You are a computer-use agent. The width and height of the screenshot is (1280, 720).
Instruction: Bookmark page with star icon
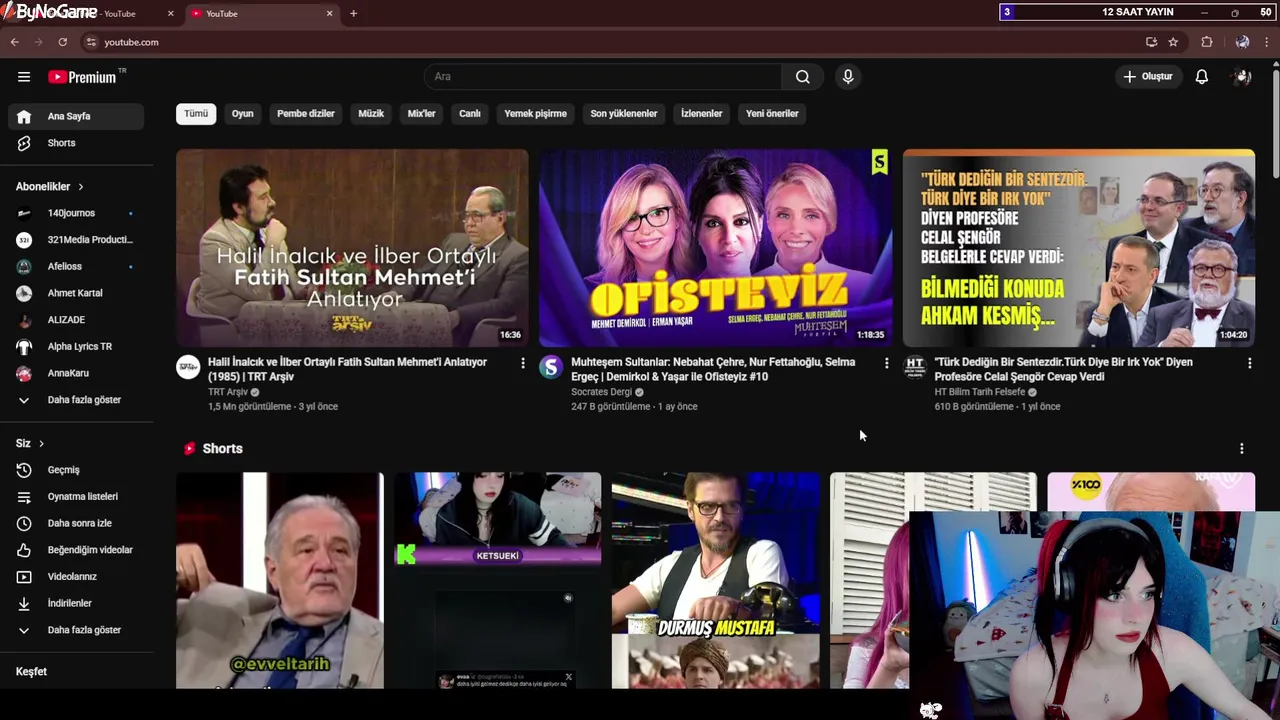coord(1173,42)
